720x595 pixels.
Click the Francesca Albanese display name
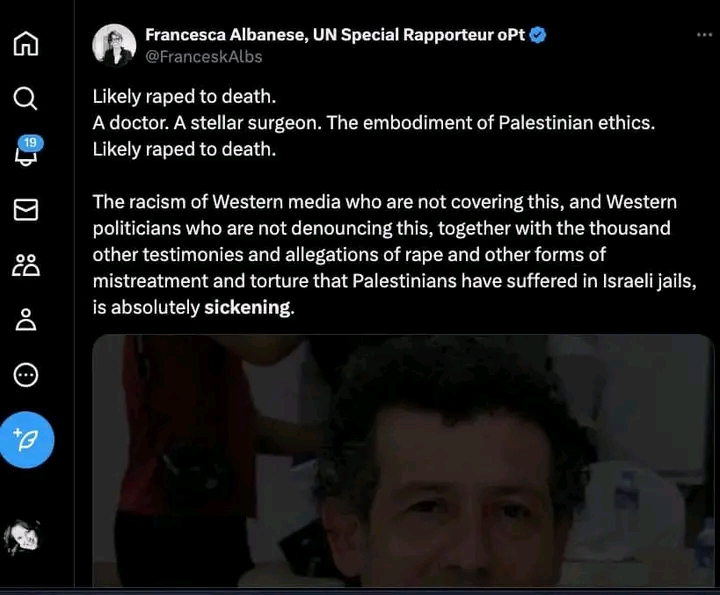click(x=335, y=35)
